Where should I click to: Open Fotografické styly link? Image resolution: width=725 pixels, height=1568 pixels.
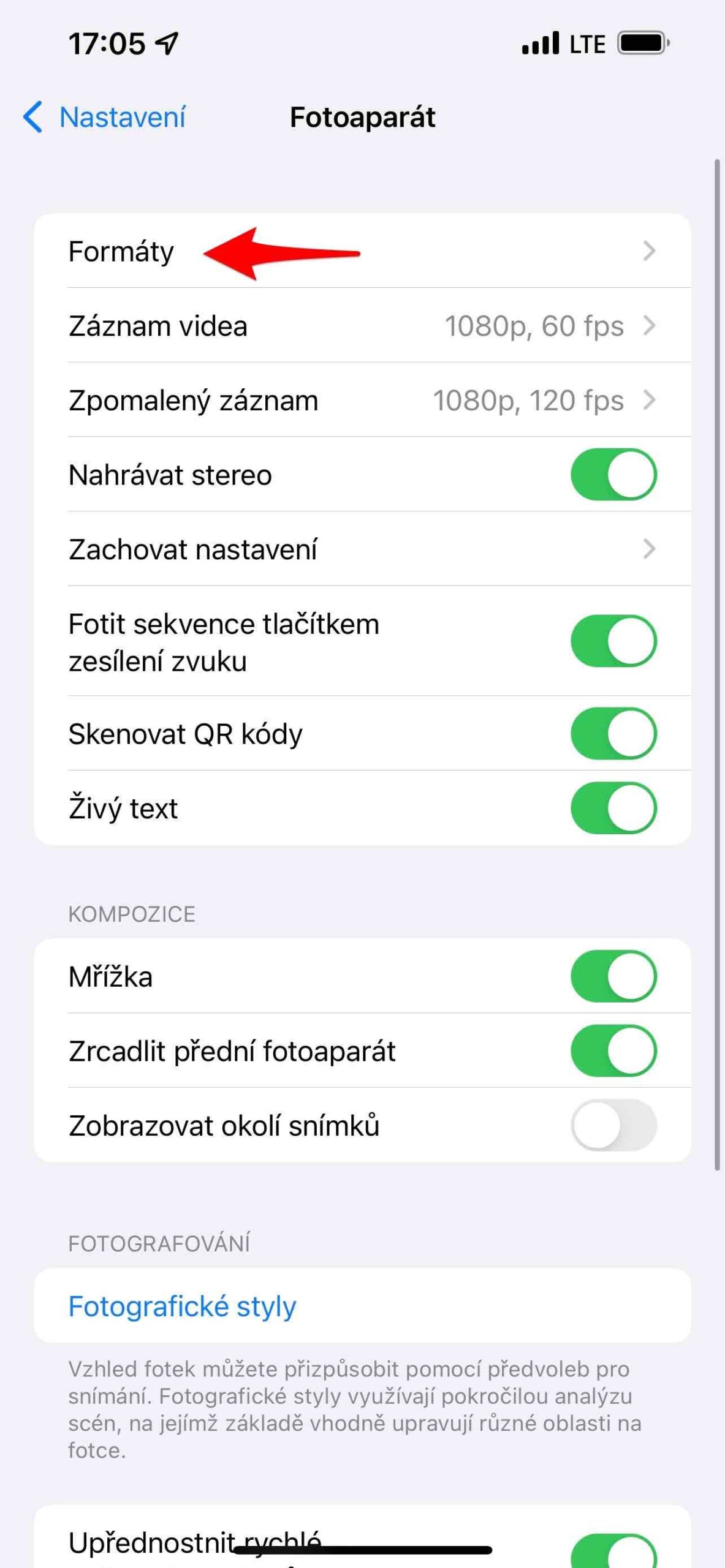tap(182, 1306)
